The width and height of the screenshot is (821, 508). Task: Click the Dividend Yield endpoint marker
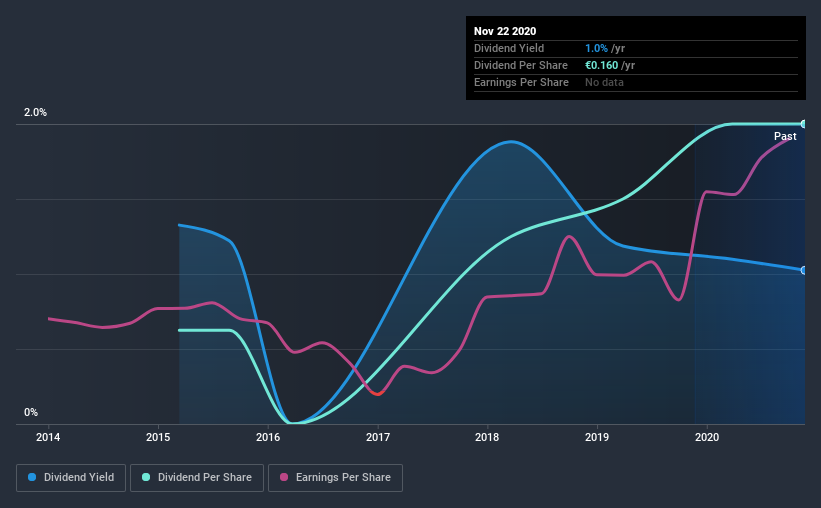click(x=803, y=270)
